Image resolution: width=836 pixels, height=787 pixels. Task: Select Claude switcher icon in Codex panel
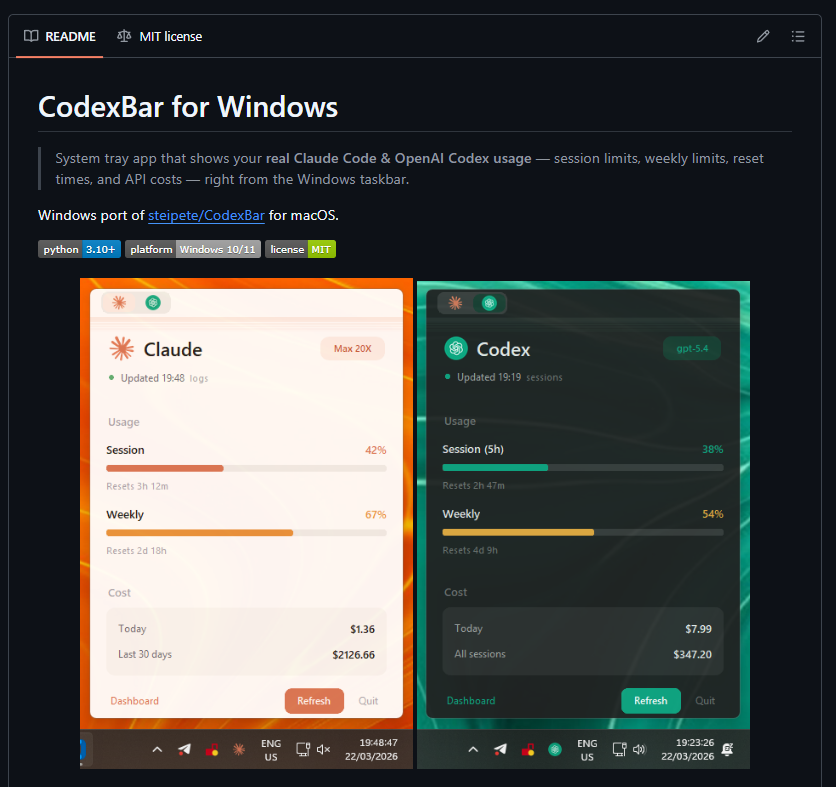(455, 303)
